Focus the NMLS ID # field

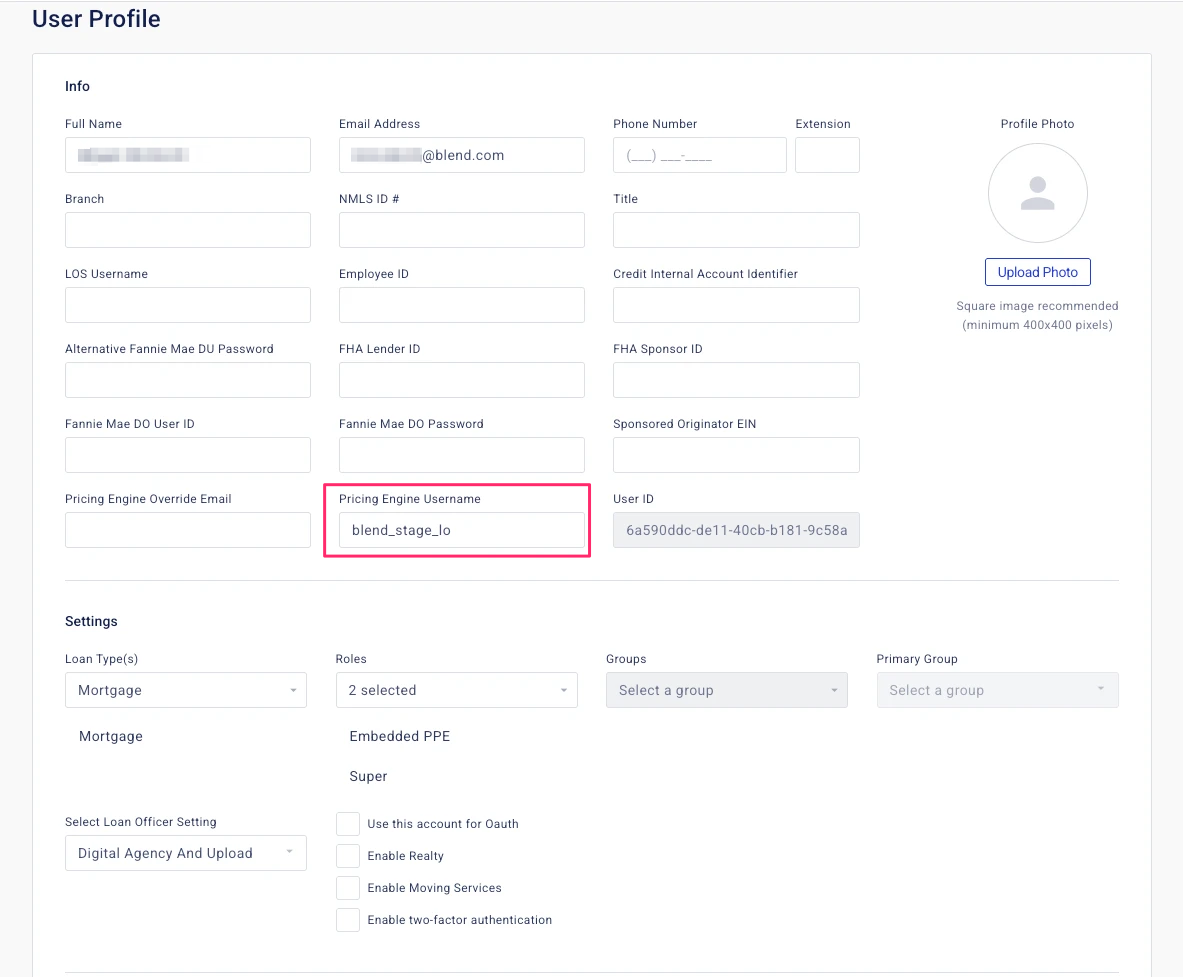[x=462, y=229]
